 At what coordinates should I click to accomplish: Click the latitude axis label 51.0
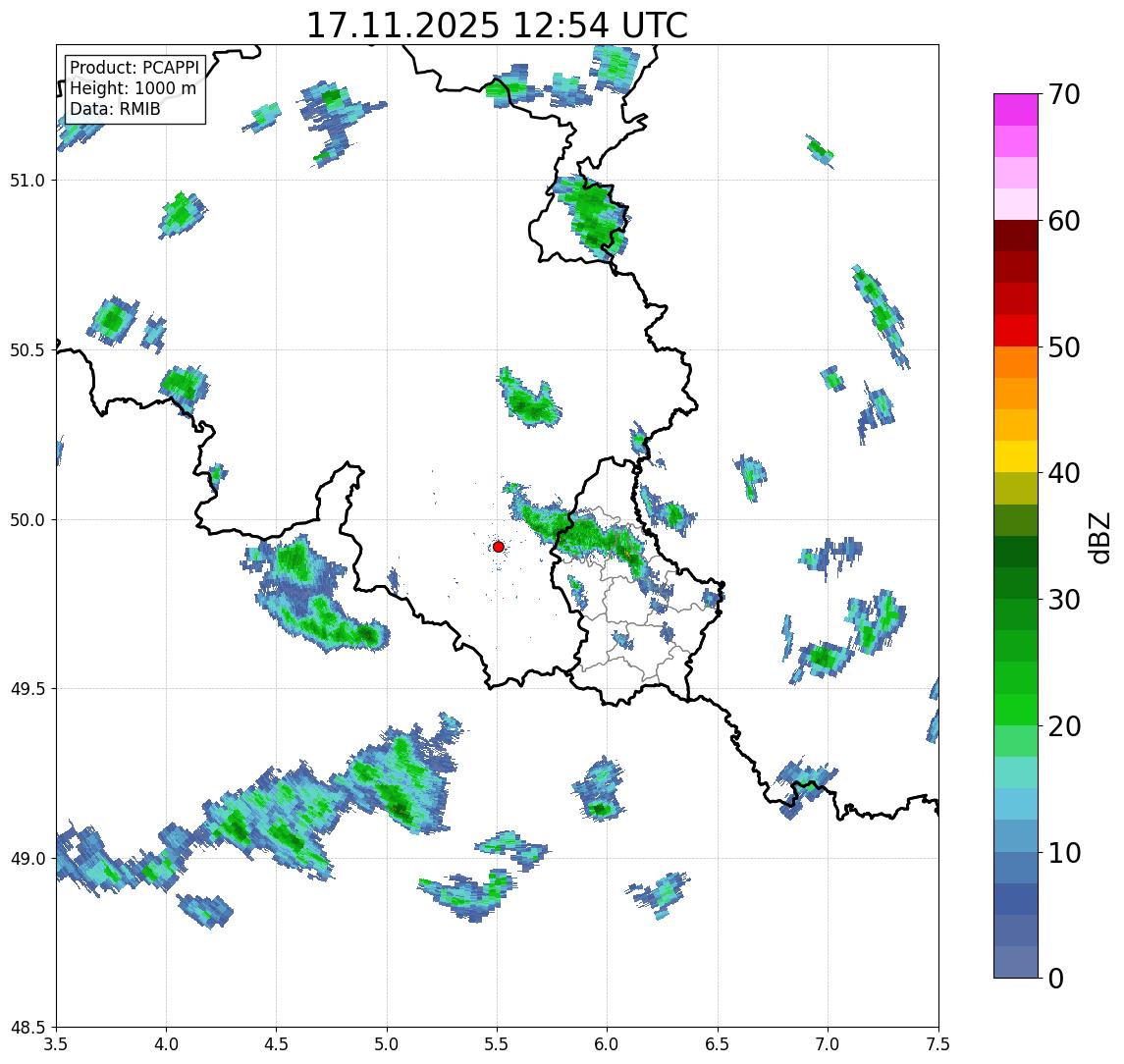[27, 181]
